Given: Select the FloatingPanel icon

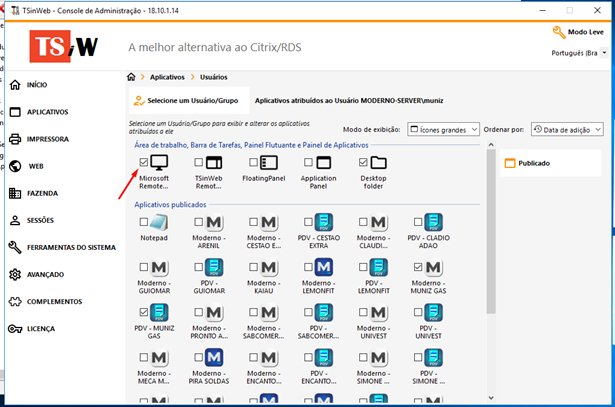Looking at the screenshot, I should point(268,163).
